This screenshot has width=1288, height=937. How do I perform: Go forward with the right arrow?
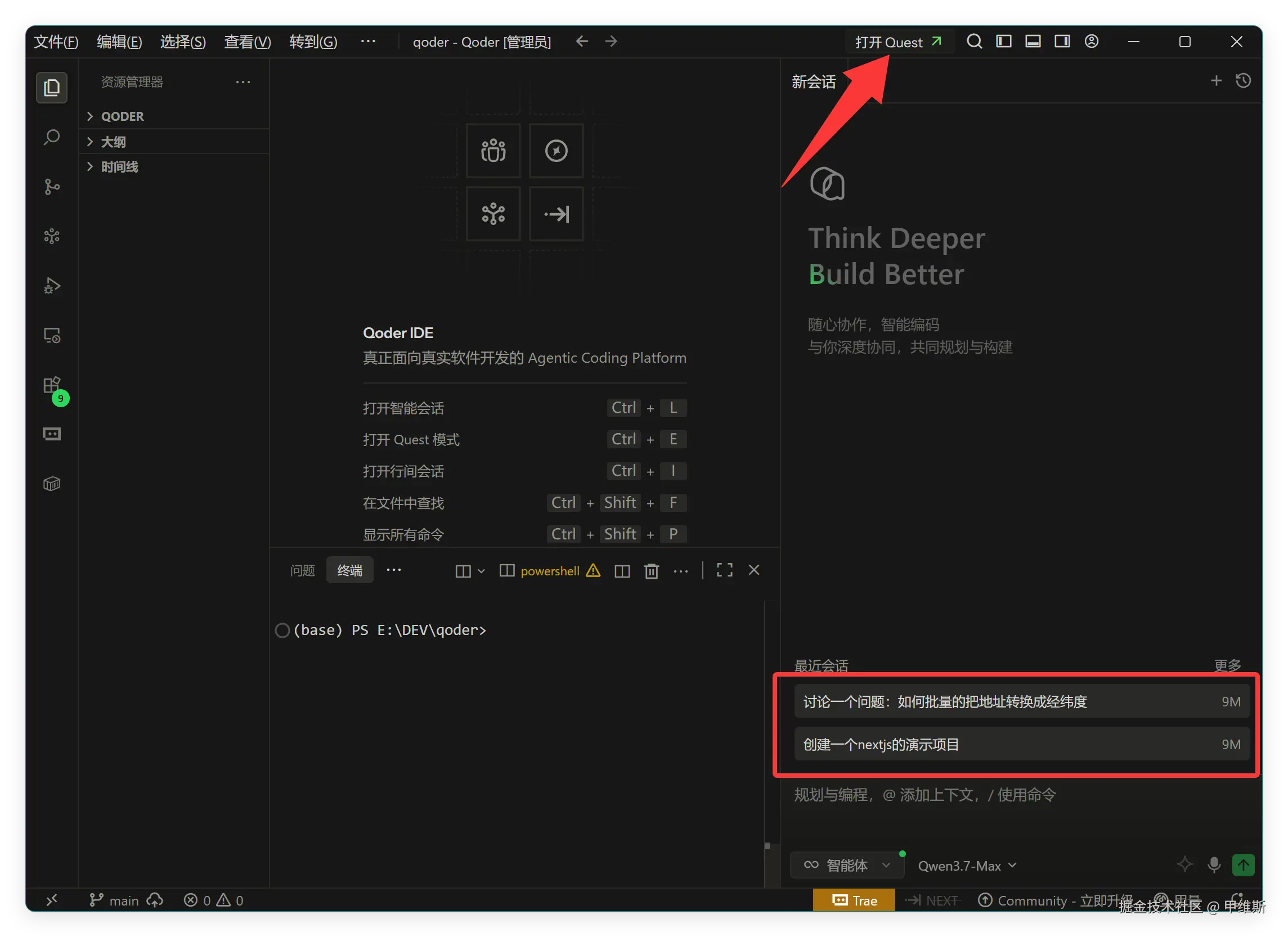(x=611, y=42)
